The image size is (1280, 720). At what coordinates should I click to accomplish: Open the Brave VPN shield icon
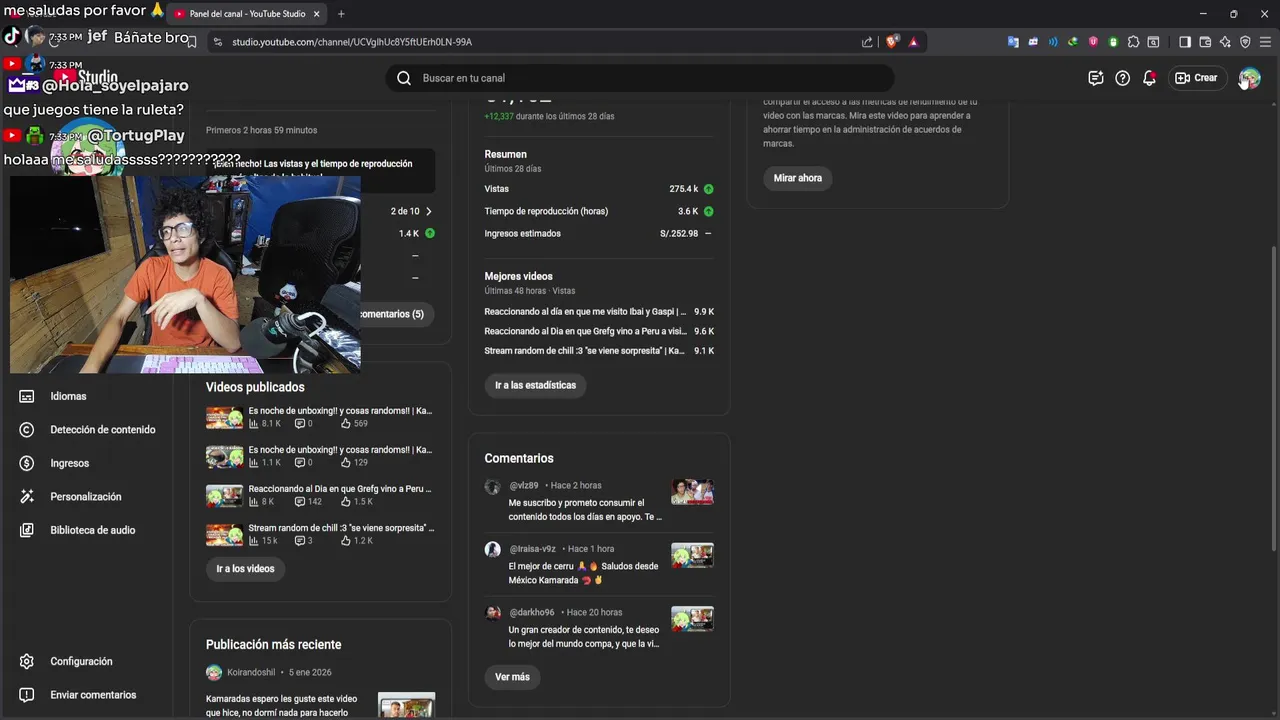pyautogui.click(x=1245, y=42)
